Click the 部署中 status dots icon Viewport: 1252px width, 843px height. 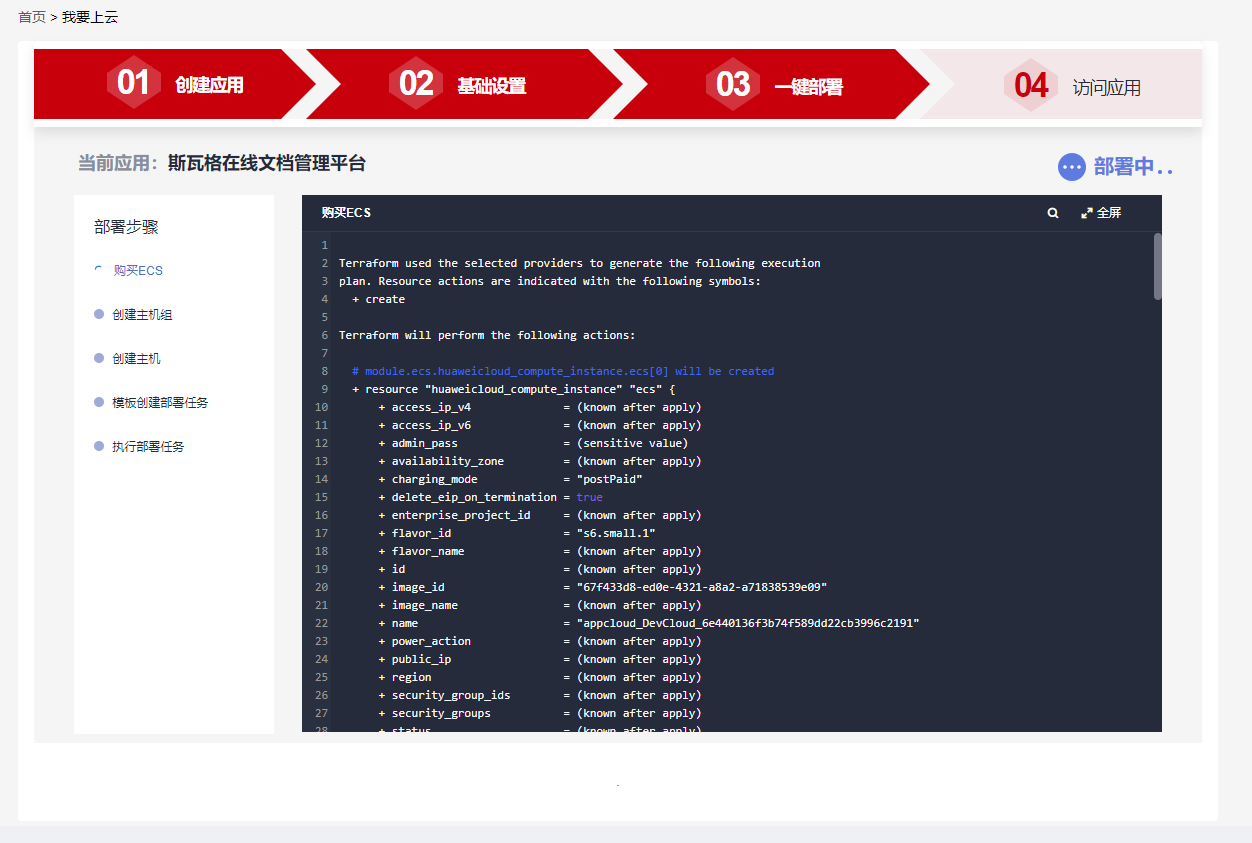(1071, 167)
